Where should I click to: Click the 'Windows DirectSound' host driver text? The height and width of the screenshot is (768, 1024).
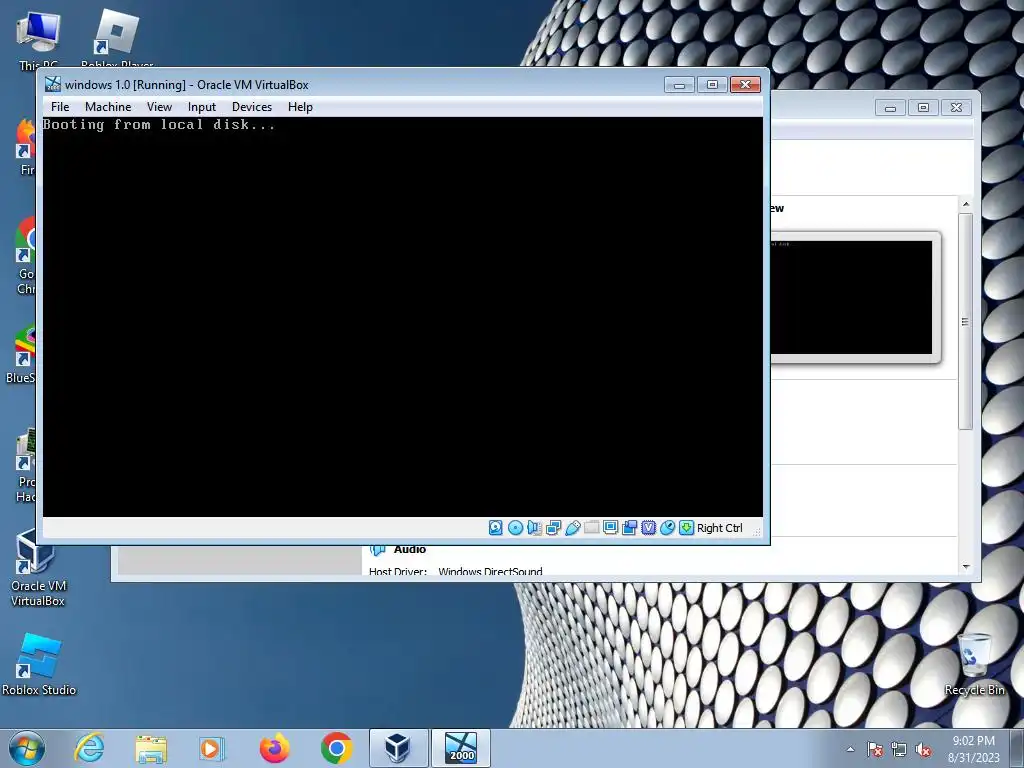[x=490, y=571]
